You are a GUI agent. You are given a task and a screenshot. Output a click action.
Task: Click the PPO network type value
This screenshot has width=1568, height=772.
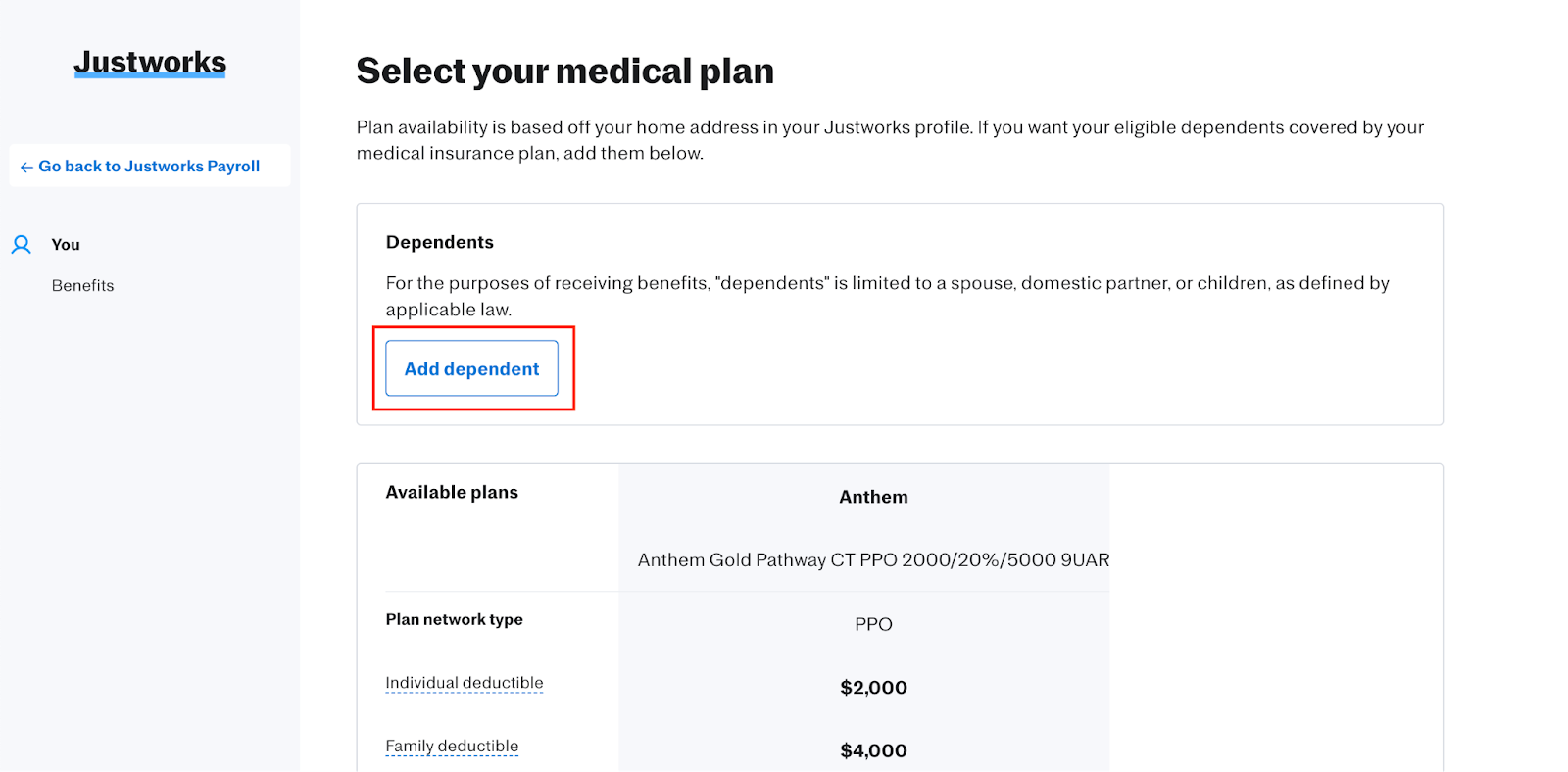click(x=873, y=625)
